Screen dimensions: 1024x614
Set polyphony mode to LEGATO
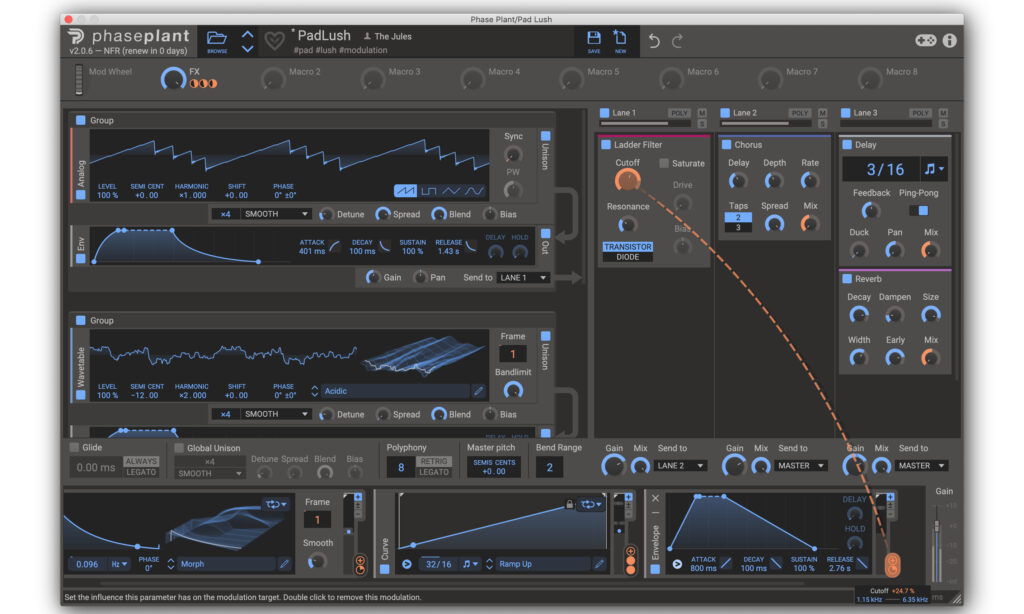[434, 472]
